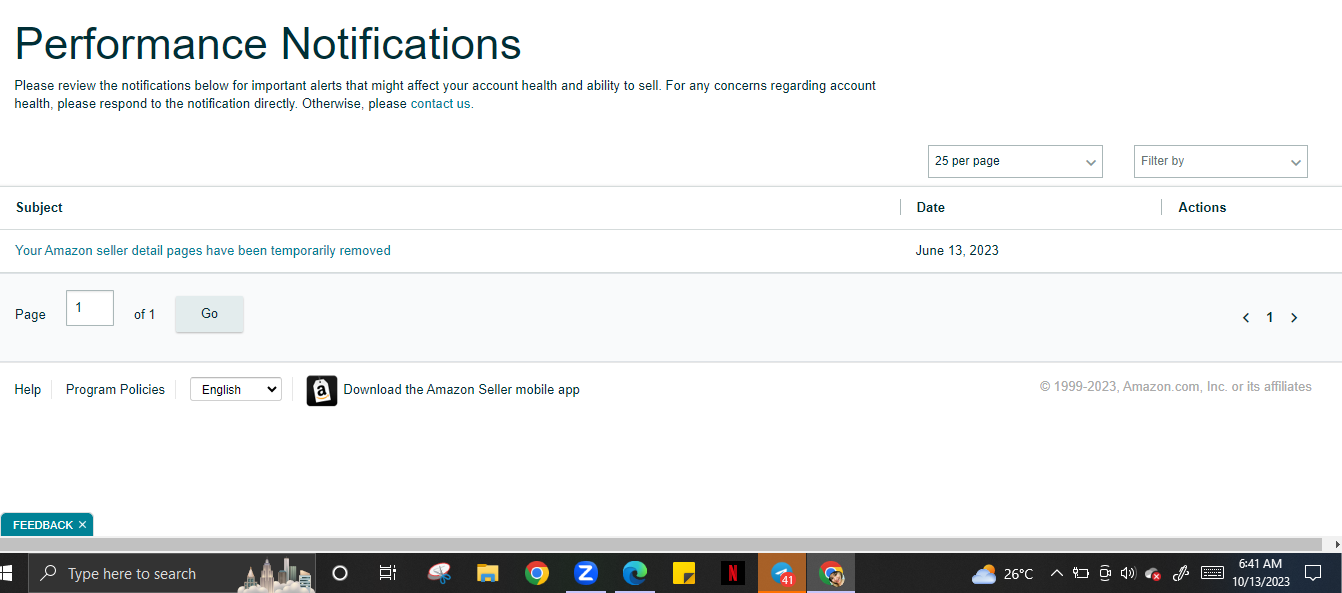The height and width of the screenshot is (593, 1342).
Task: Open Snipping Tool from taskbar
Action: [439, 573]
